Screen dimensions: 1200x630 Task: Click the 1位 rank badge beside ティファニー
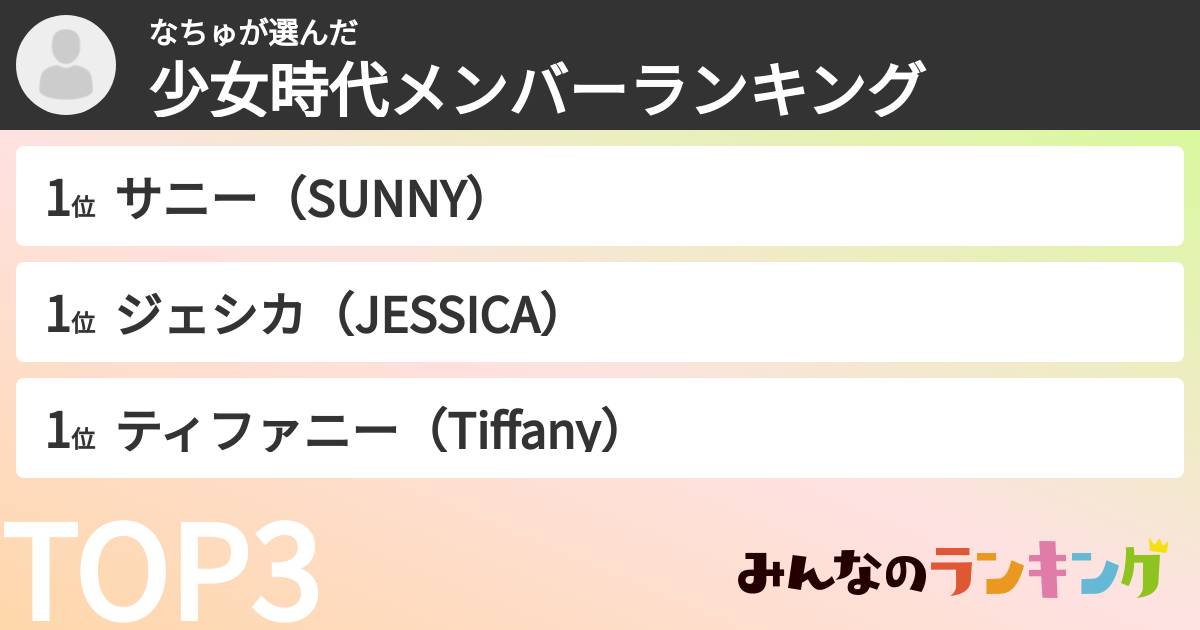click(x=70, y=431)
